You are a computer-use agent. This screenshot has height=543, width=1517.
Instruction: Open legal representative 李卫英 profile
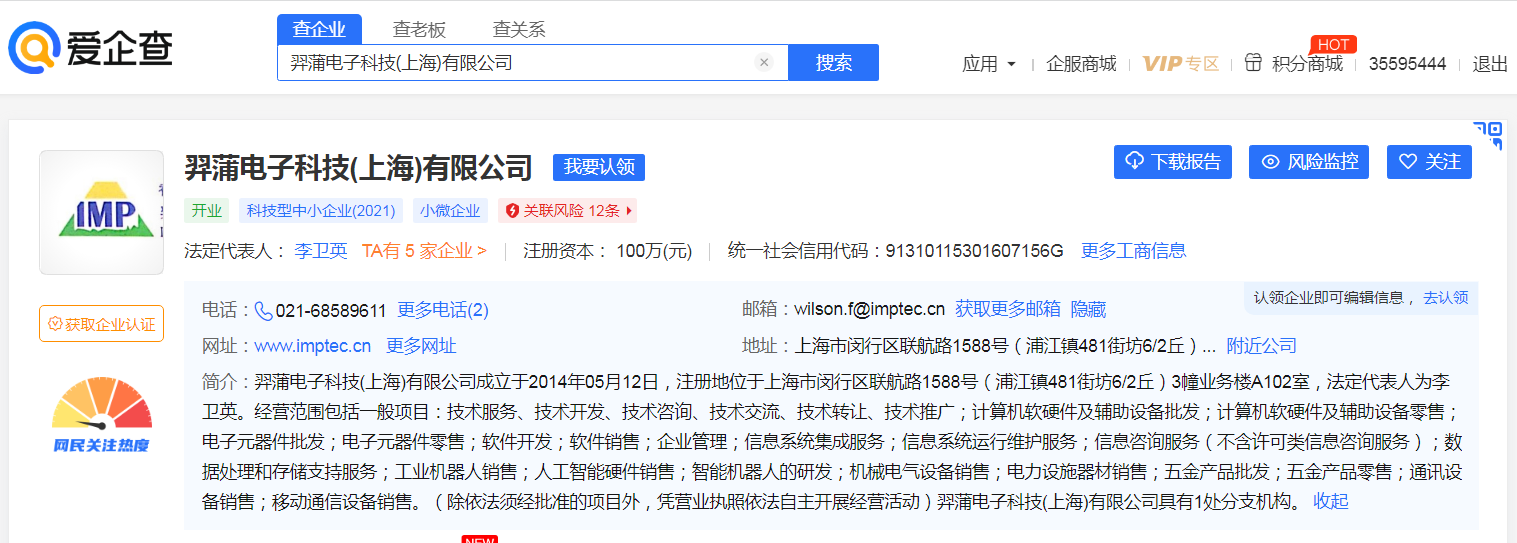click(320, 251)
